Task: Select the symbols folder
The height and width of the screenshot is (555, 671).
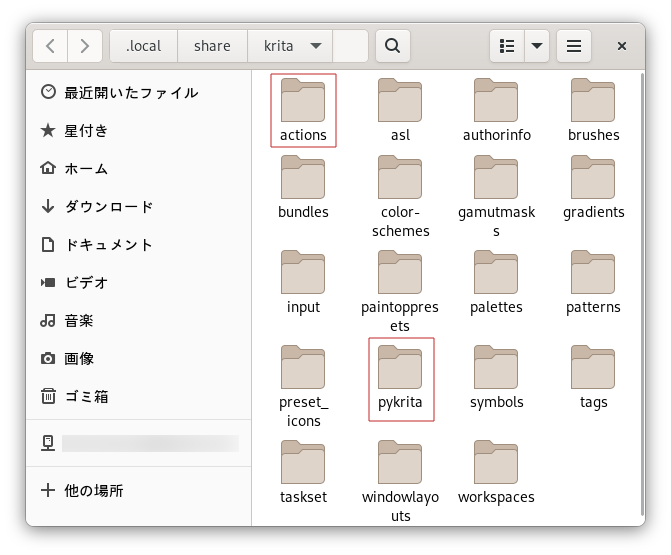Action: tap(496, 378)
